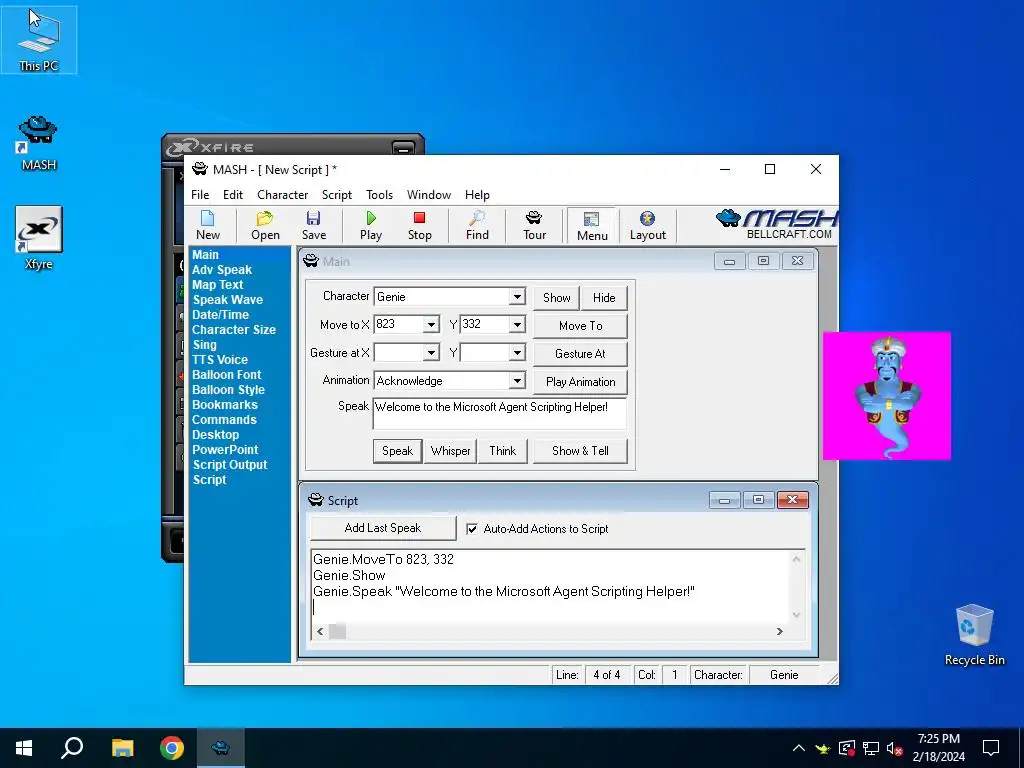Click the script horizontal scrollbar right arrow
This screenshot has height=768, width=1024.
pos(779,632)
